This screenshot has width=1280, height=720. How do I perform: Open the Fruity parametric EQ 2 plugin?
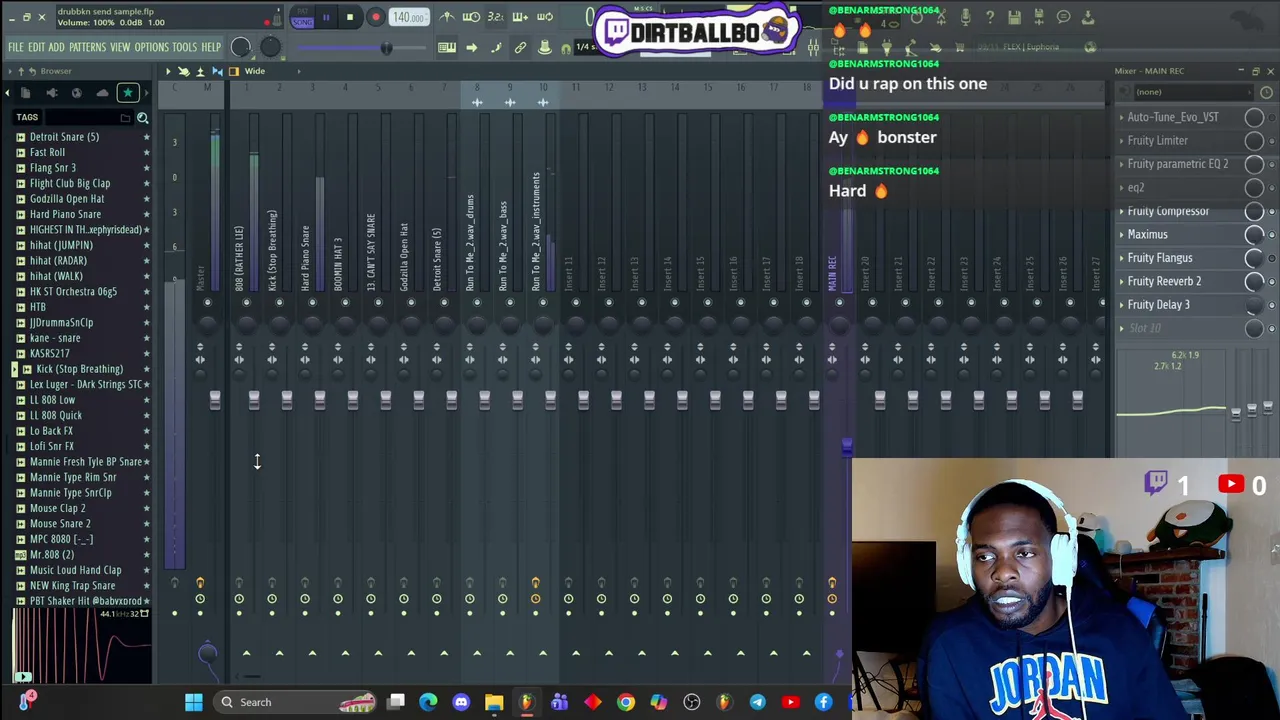1178,164
